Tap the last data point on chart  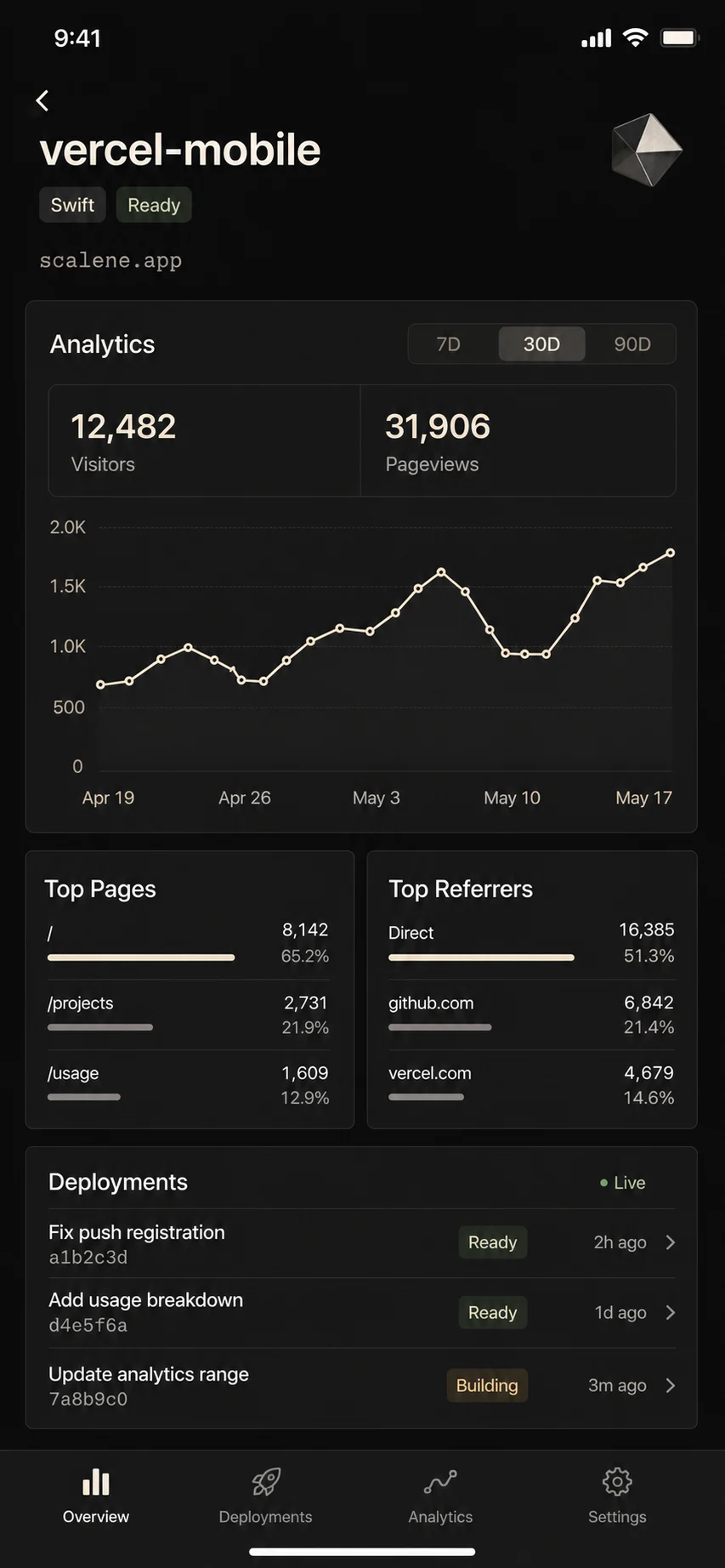pyautogui.click(x=671, y=553)
